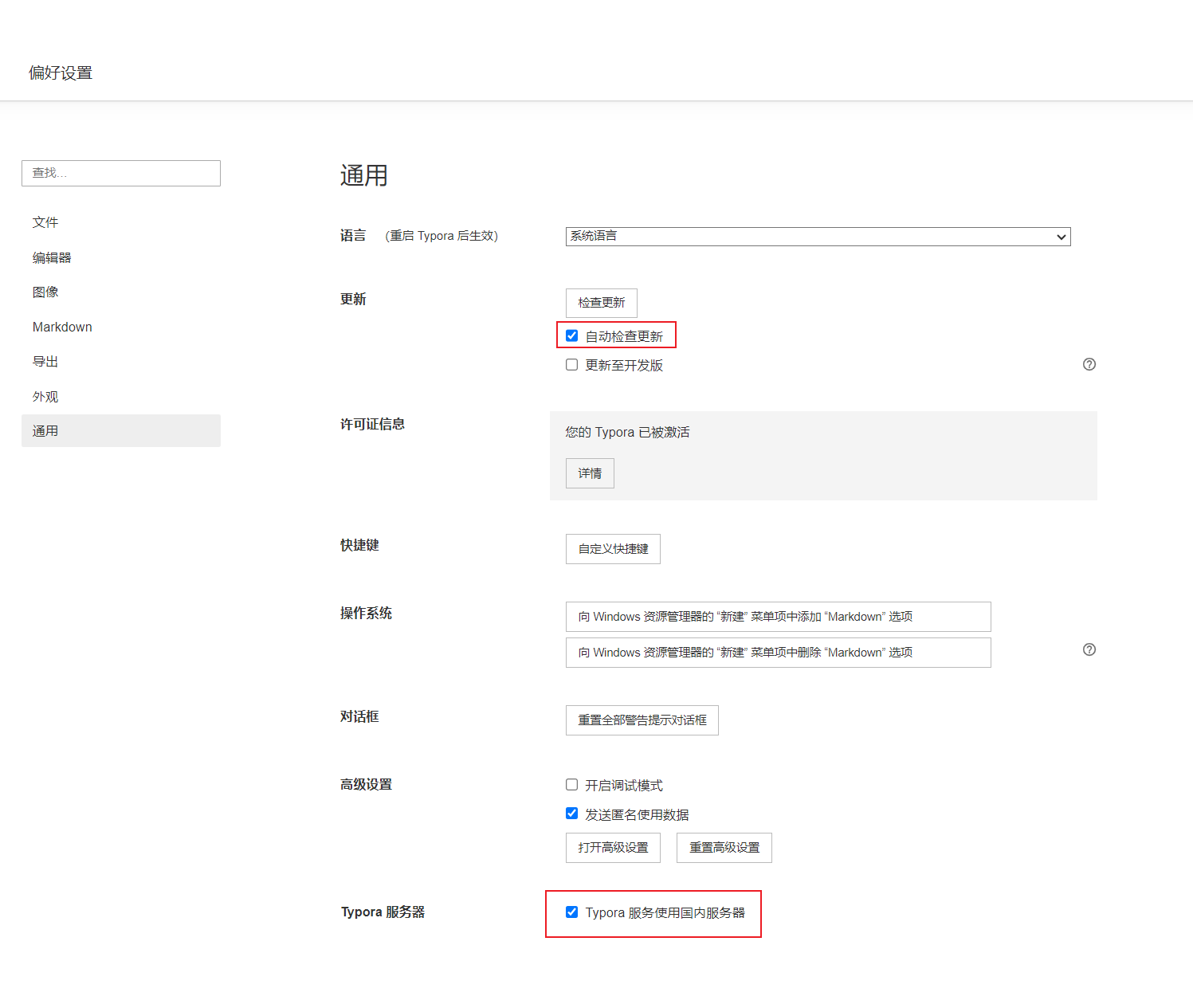
Task: Click 新建菜单项中删除 Markdown 选项 button
Action: click(779, 653)
